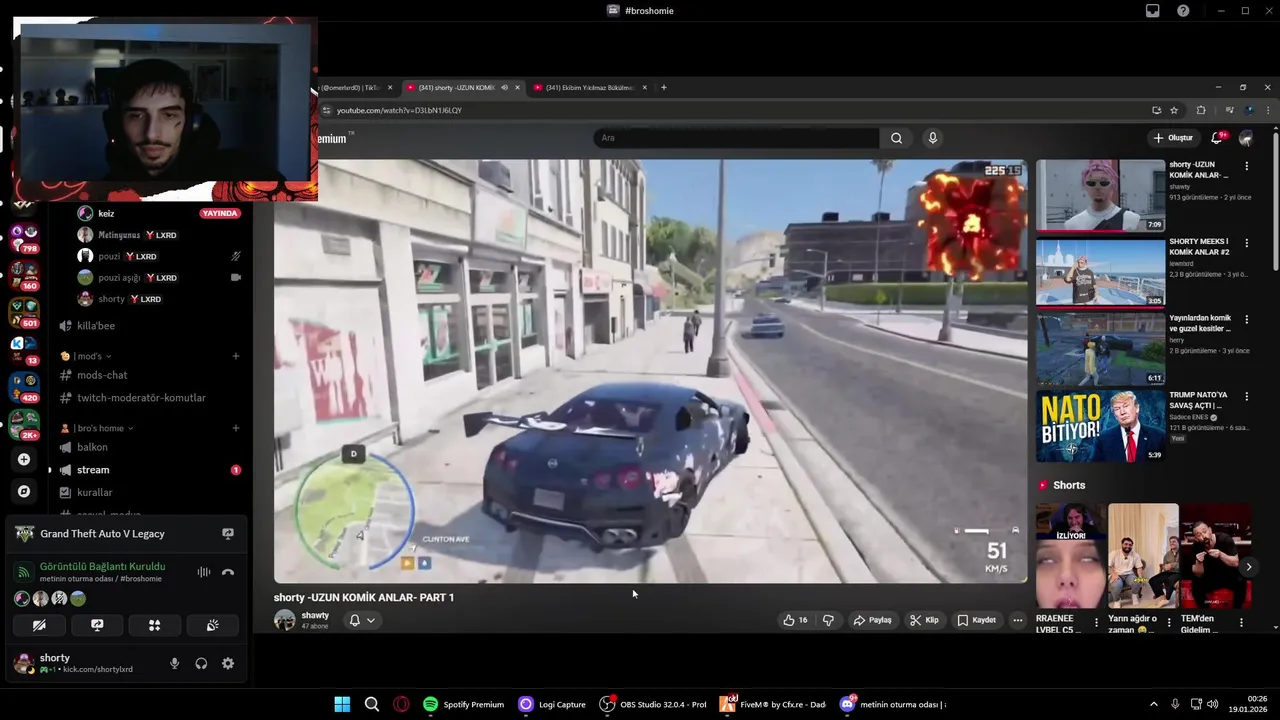Open Windows taskbar search
1280x720 pixels.
click(x=372, y=704)
